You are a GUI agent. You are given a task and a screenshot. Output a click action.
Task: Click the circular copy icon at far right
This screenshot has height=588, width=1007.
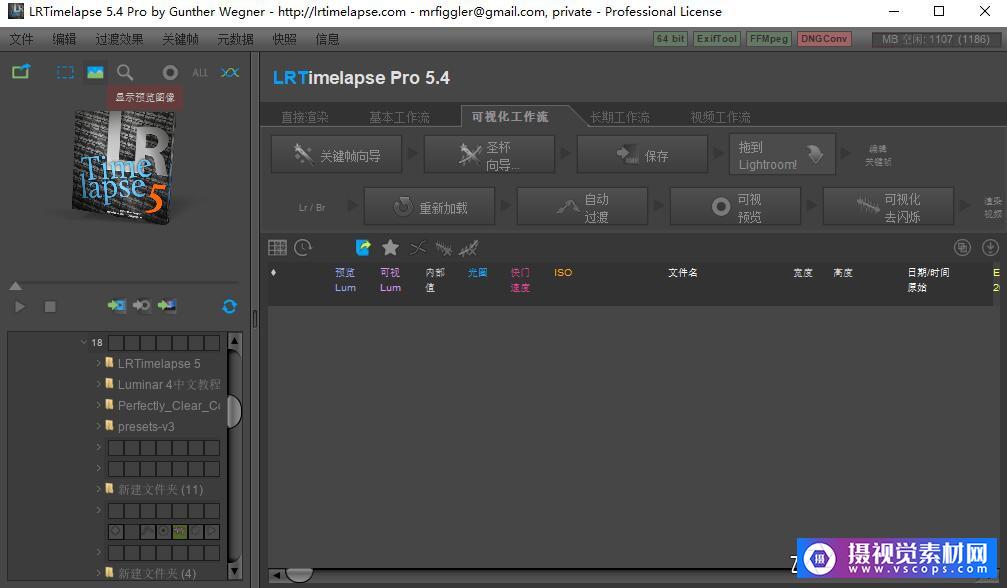(962, 248)
